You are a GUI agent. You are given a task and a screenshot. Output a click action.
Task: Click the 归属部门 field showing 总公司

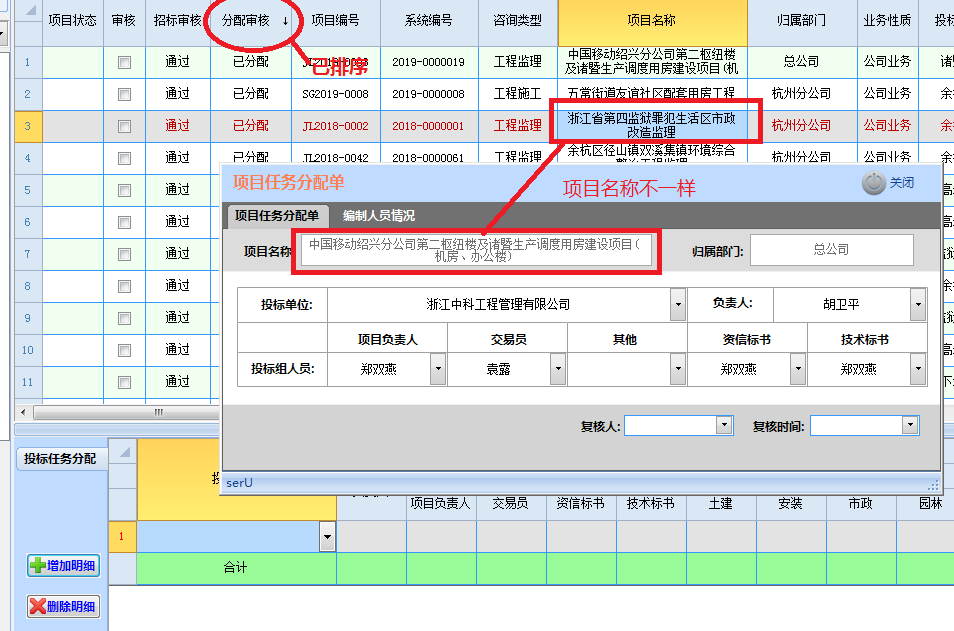click(x=831, y=250)
